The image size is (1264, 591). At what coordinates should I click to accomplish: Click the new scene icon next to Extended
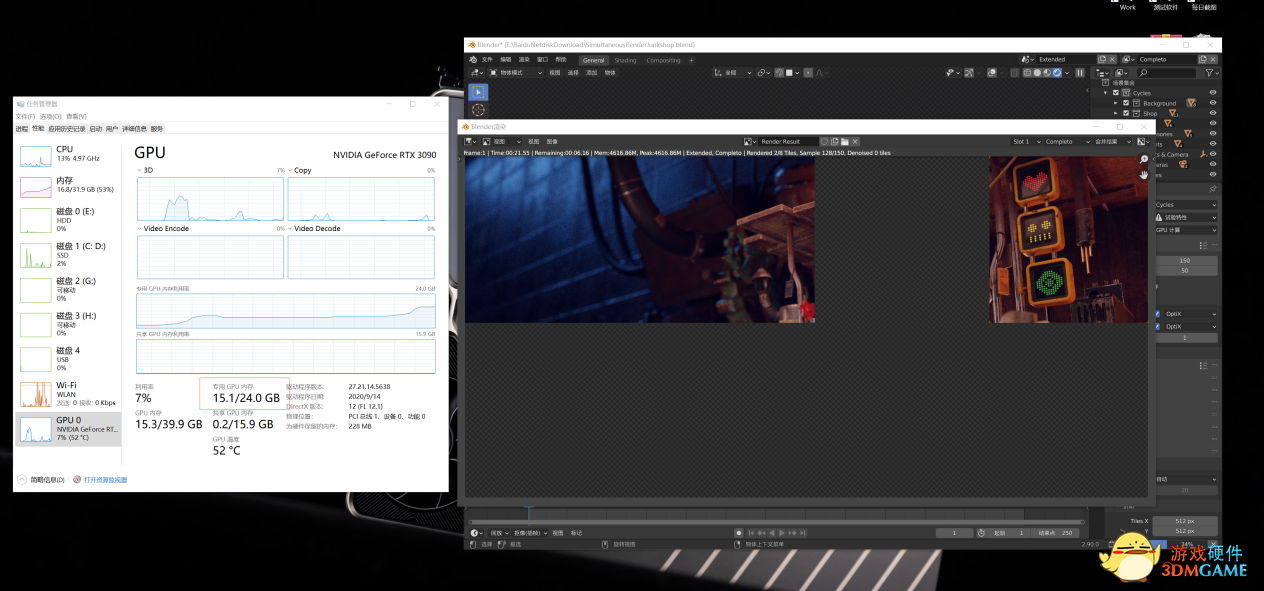[x=1102, y=59]
